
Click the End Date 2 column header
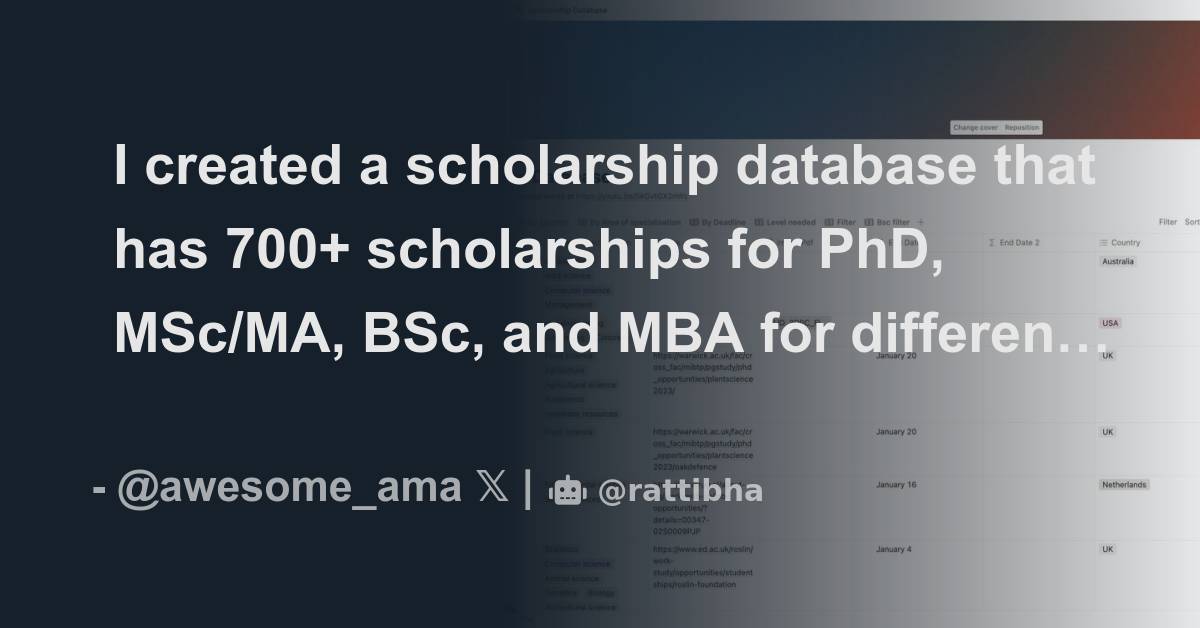[x=1020, y=242]
